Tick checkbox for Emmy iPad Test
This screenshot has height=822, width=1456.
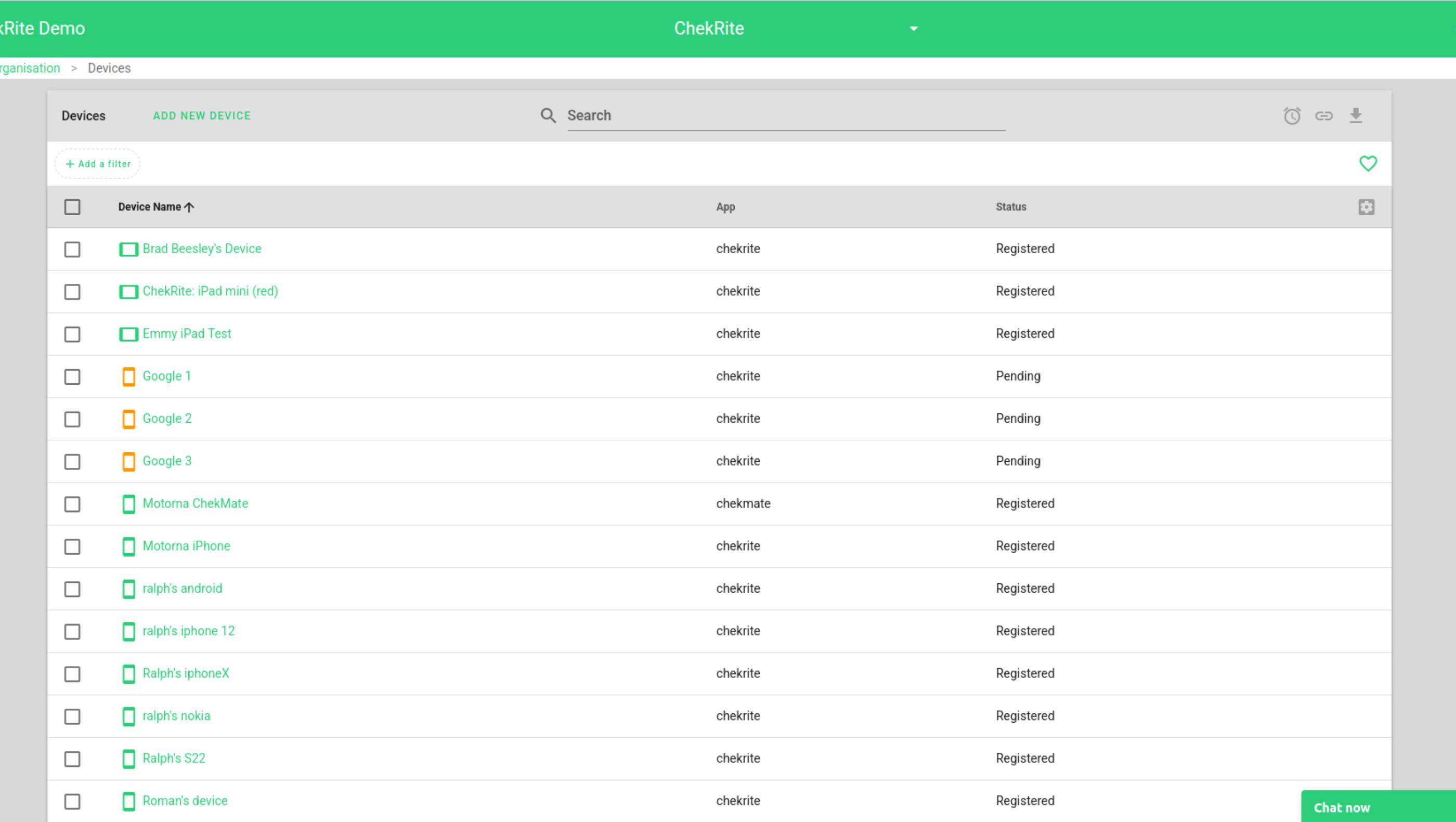point(72,334)
